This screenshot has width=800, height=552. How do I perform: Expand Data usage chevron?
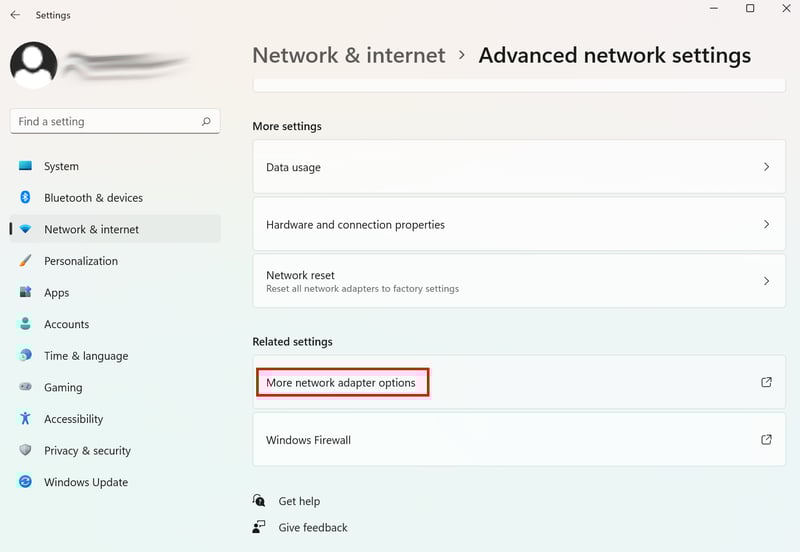tap(766, 167)
